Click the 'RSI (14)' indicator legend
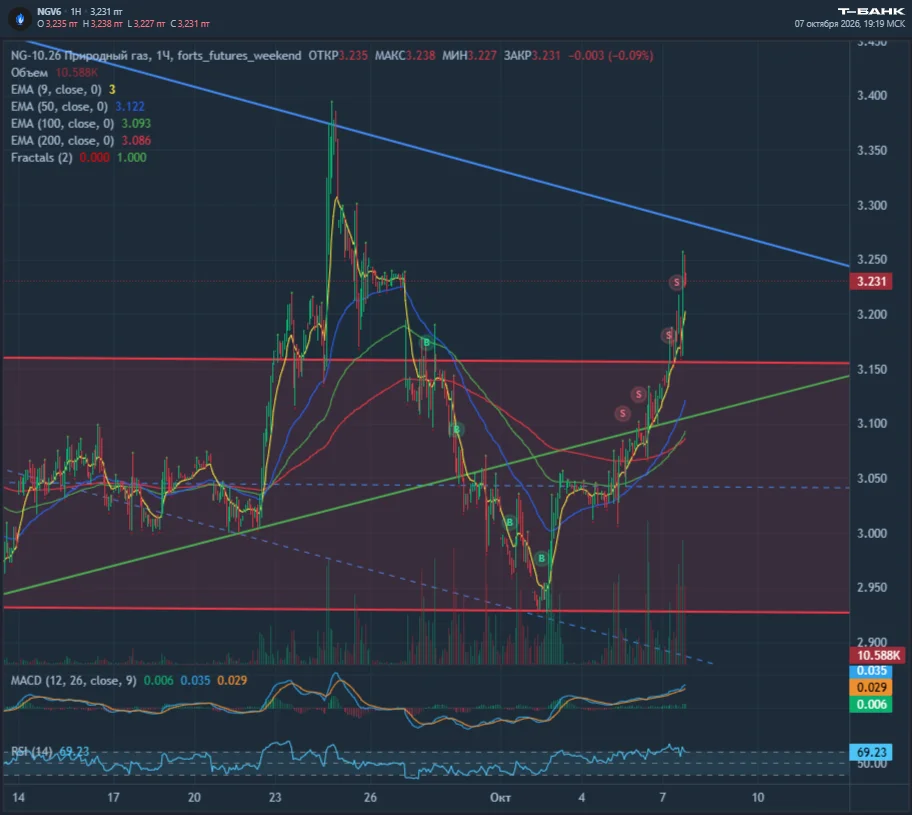Screen dimensions: 912x815 (50, 752)
